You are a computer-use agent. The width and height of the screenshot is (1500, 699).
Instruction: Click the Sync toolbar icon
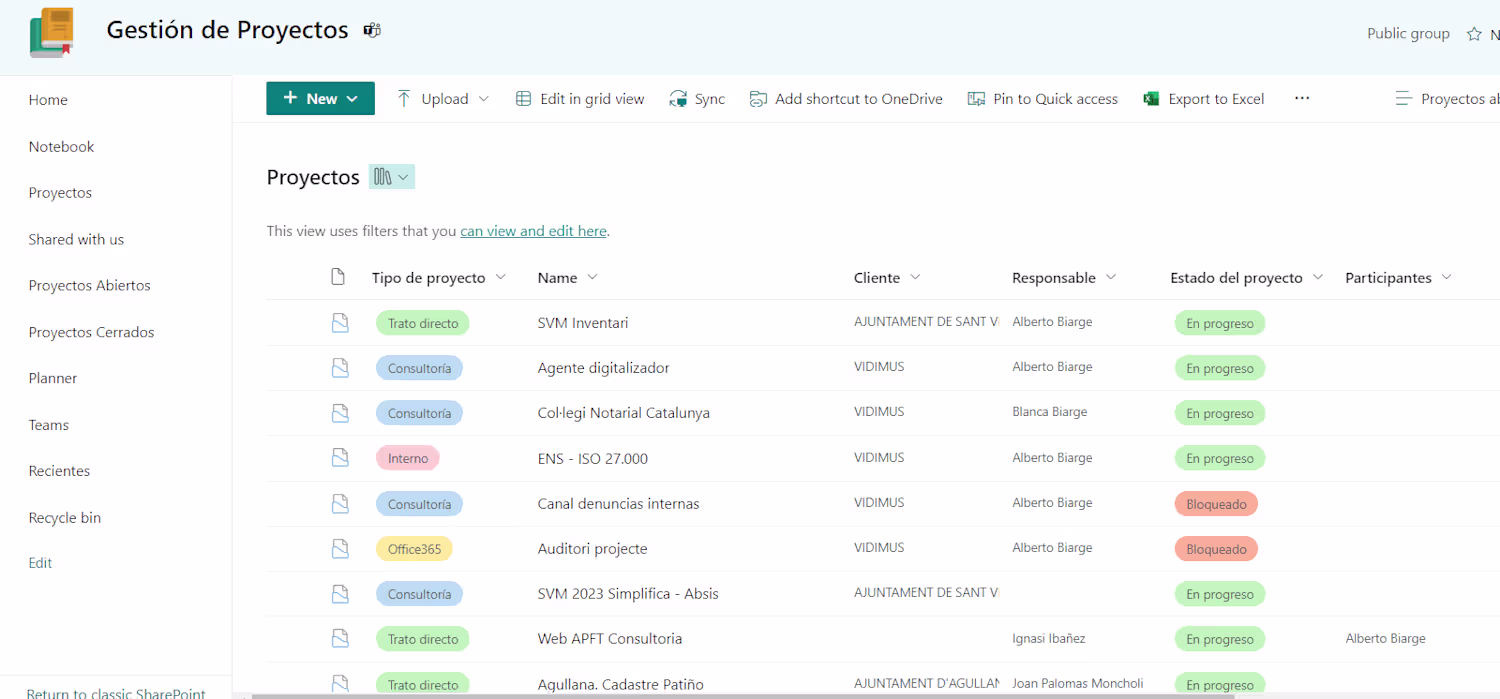tap(679, 99)
